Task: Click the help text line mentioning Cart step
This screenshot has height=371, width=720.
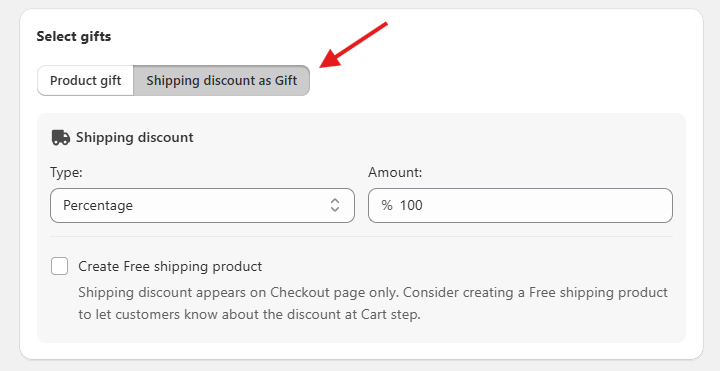Action: click(x=249, y=315)
